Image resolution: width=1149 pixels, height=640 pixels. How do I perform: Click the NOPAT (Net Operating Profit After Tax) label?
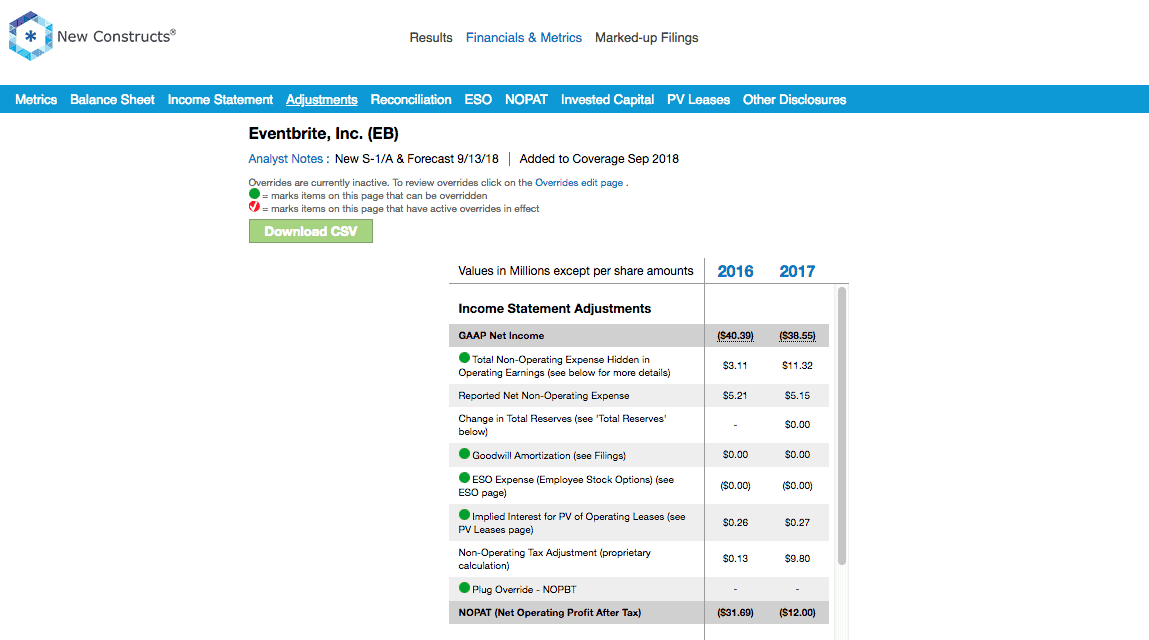(x=550, y=613)
